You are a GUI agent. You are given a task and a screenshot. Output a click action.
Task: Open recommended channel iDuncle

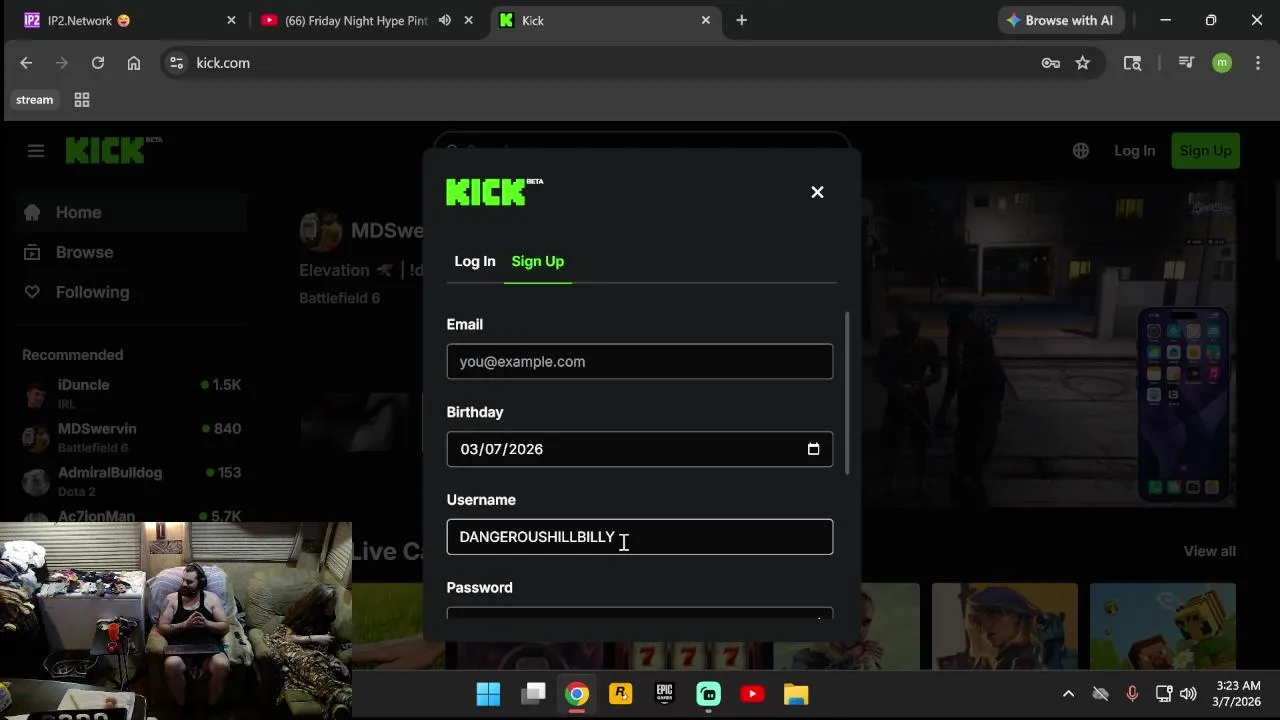(x=130, y=393)
